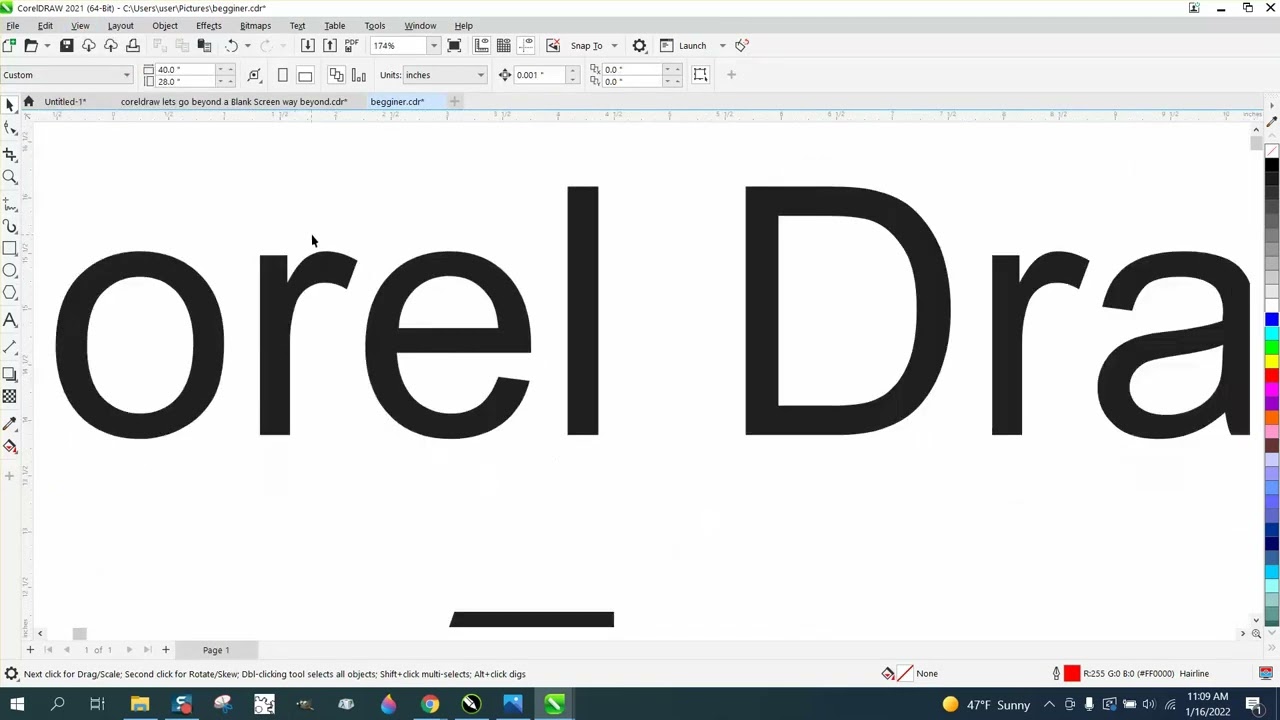The image size is (1280, 720).
Task: Select the Interactive Fill tool
Action: tap(10, 446)
